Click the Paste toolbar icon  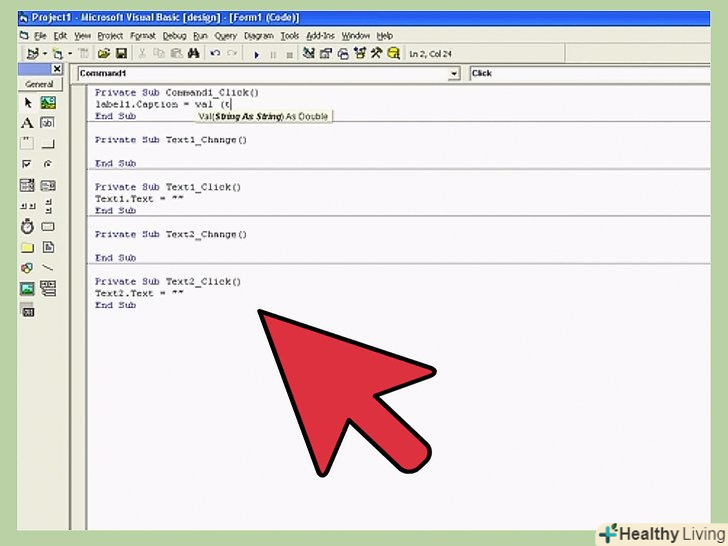[x=176, y=54]
